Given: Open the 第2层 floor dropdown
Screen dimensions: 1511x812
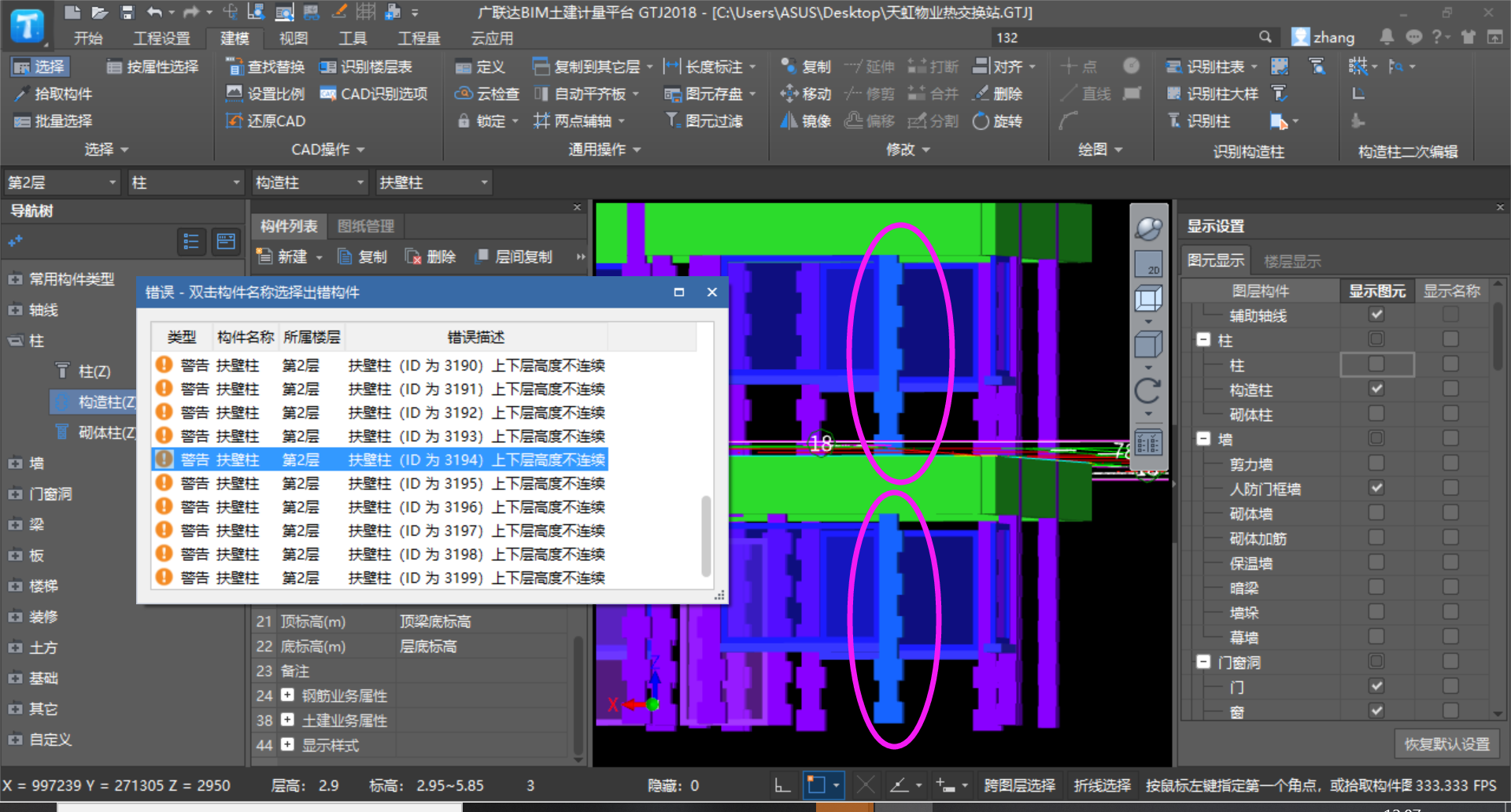Looking at the screenshot, I should click(x=62, y=183).
